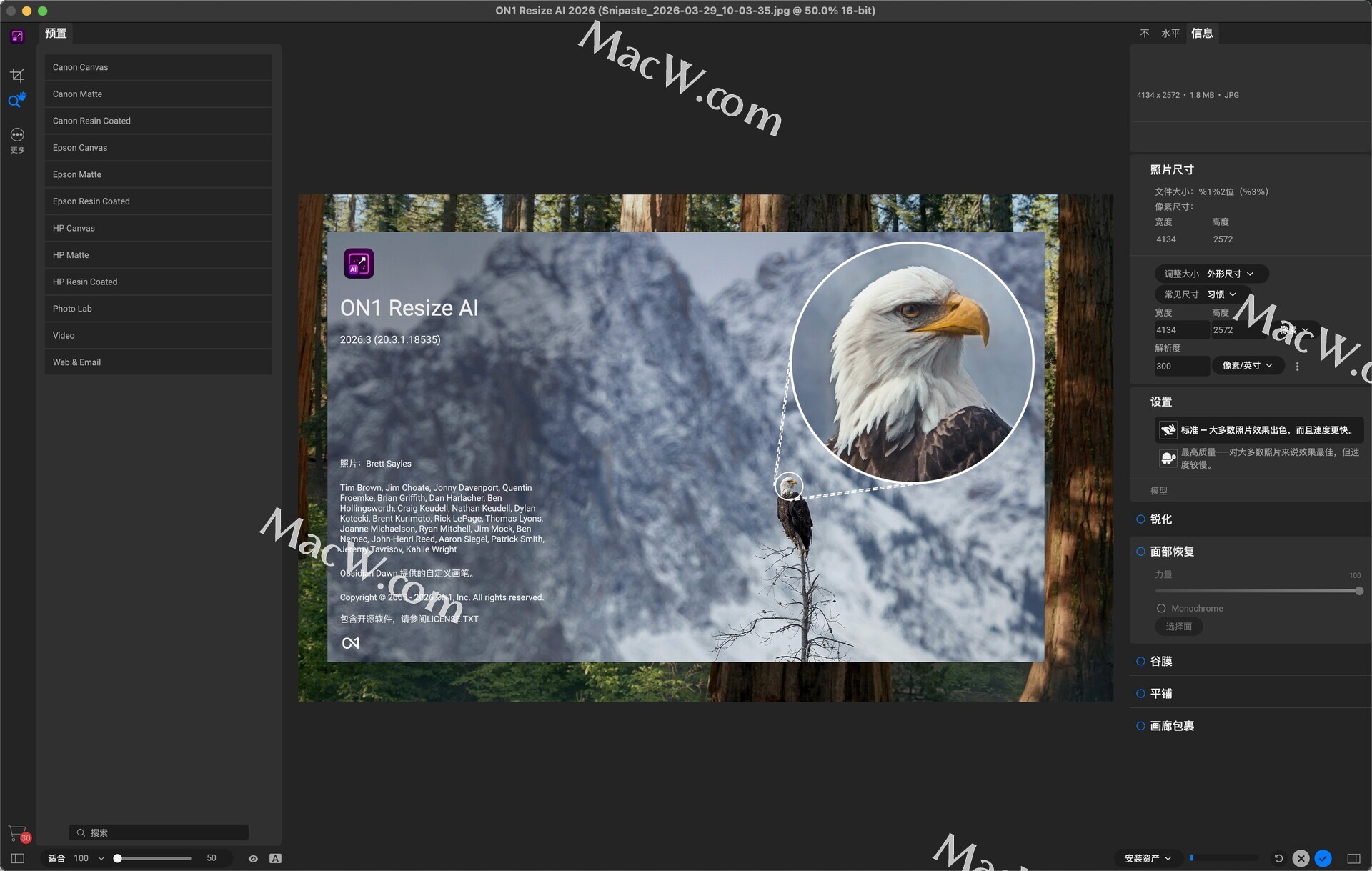Select the Crop tool in left toolbar
1372x871 pixels.
[x=17, y=75]
